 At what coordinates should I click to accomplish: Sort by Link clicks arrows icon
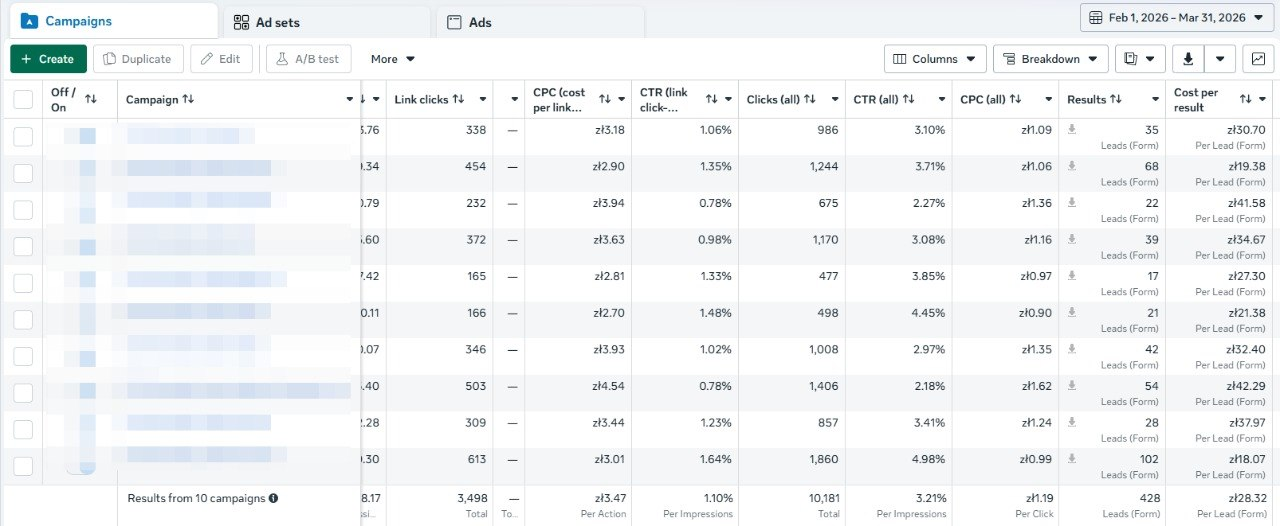click(x=458, y=99)
